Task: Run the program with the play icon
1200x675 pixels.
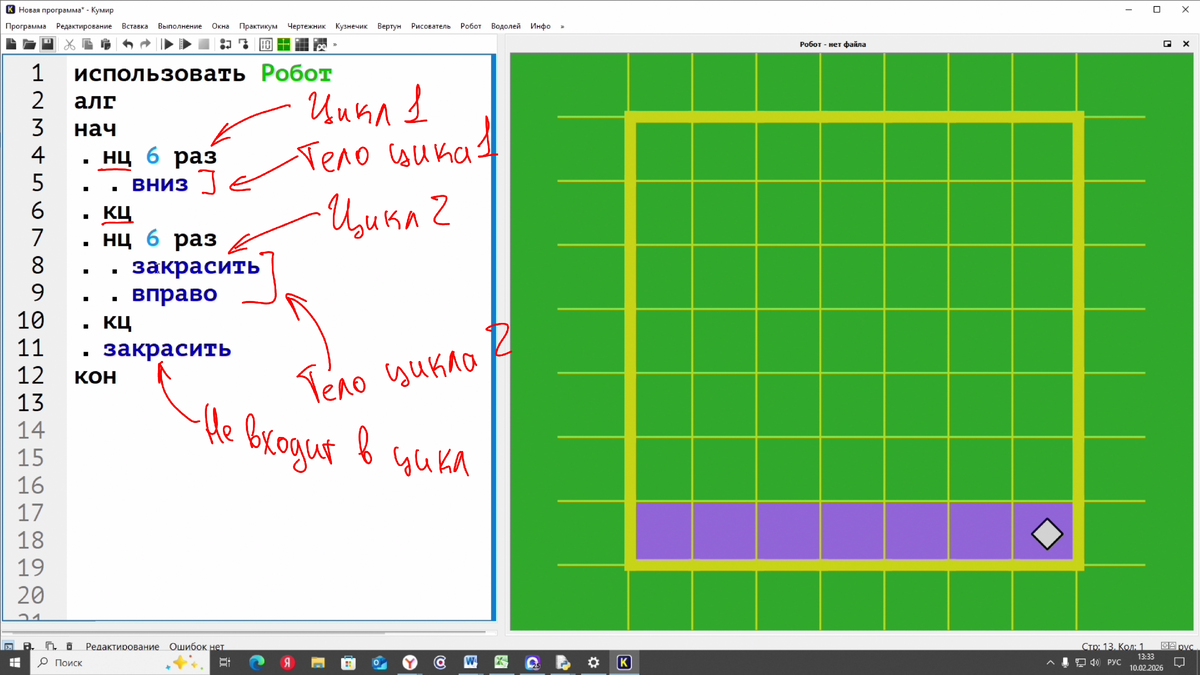Action: 168,44
